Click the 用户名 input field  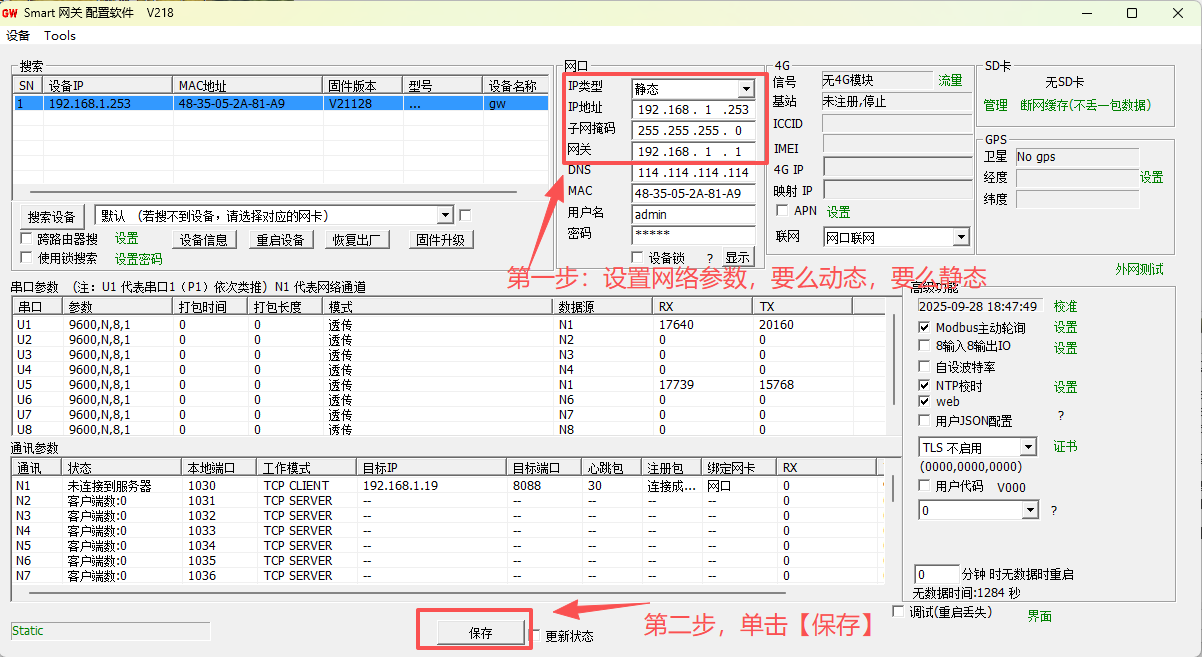click(693, 214)
